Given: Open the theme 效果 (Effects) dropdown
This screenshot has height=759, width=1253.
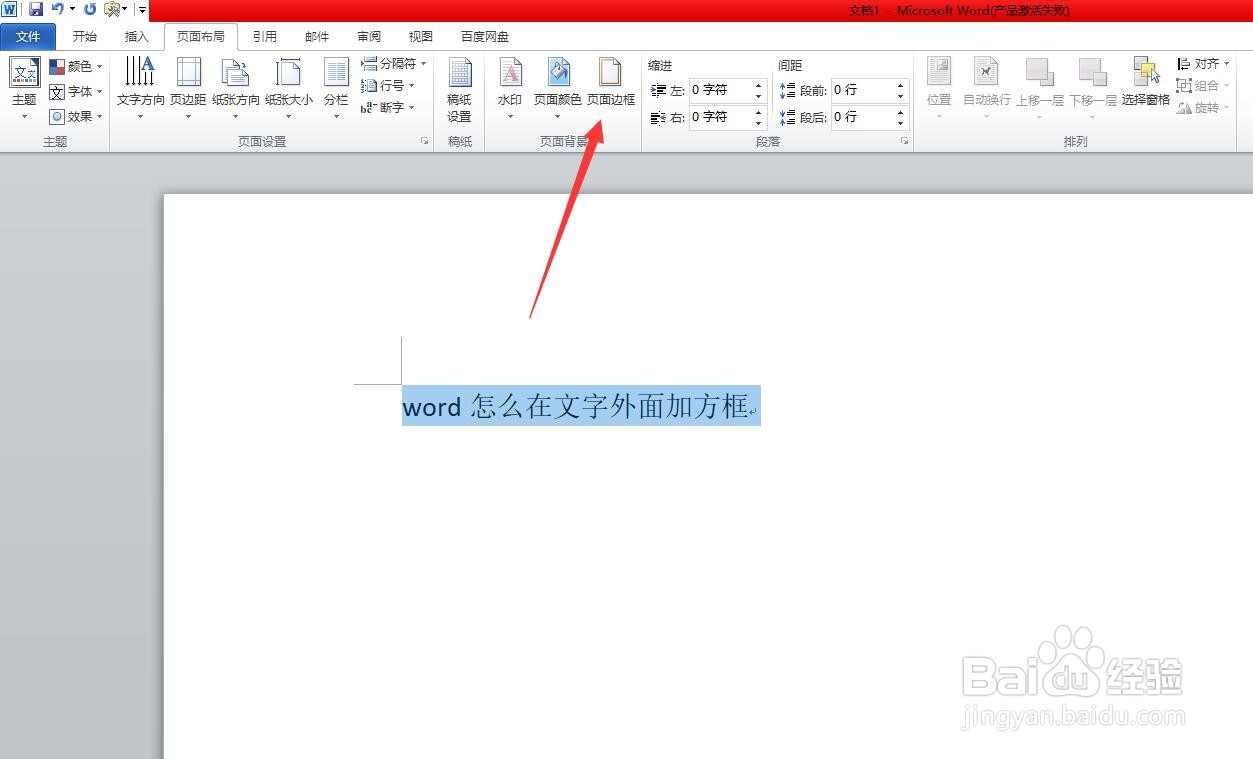Looking at the screenshot, I should [x=76, y=116].
